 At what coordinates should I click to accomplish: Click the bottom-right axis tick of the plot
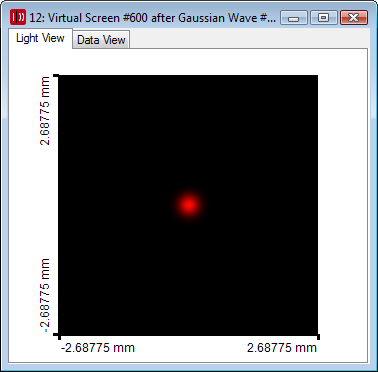point(318,337)
